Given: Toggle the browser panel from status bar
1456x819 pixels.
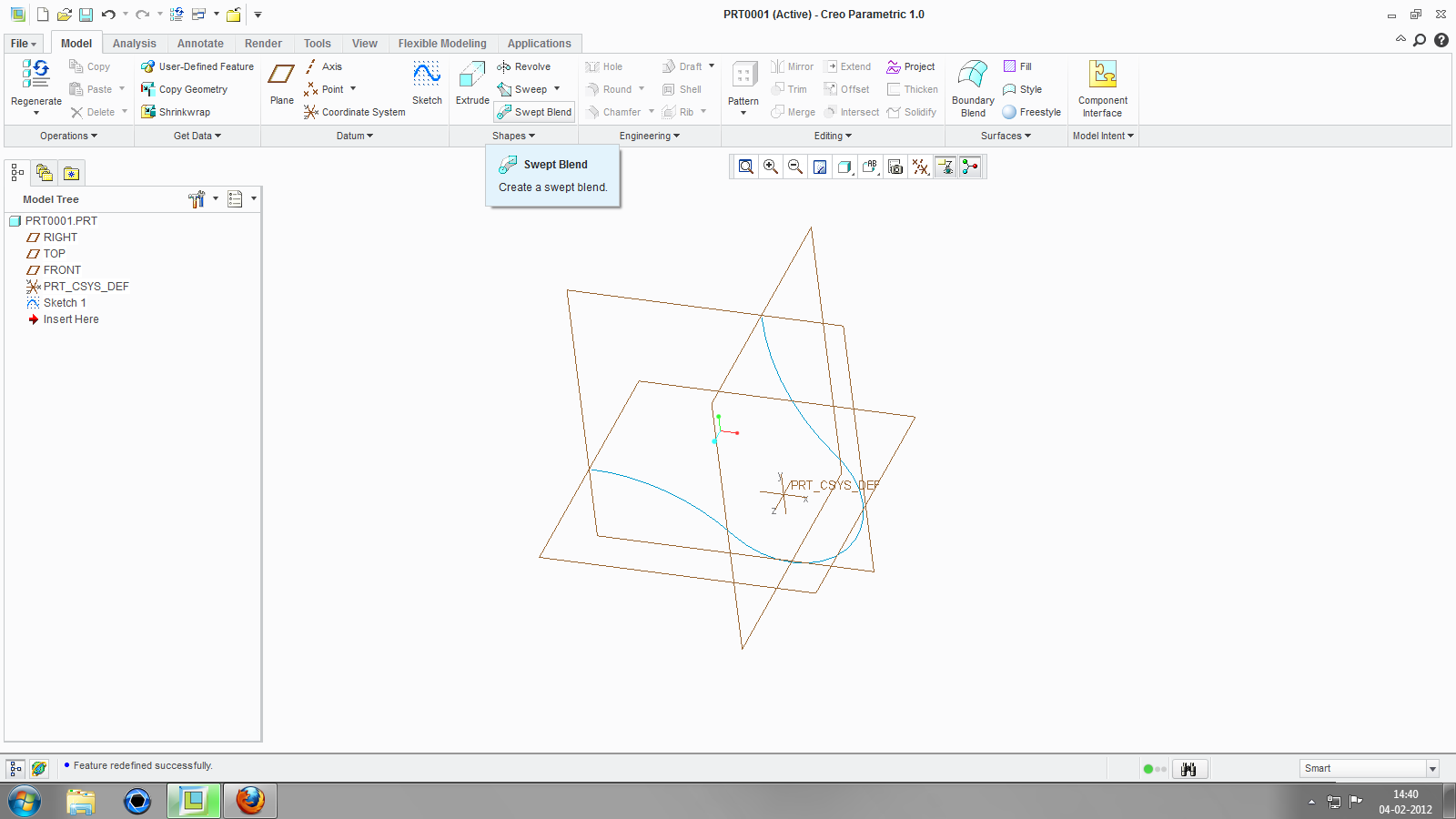Looking at the screenshot, I should pos(39,769).
